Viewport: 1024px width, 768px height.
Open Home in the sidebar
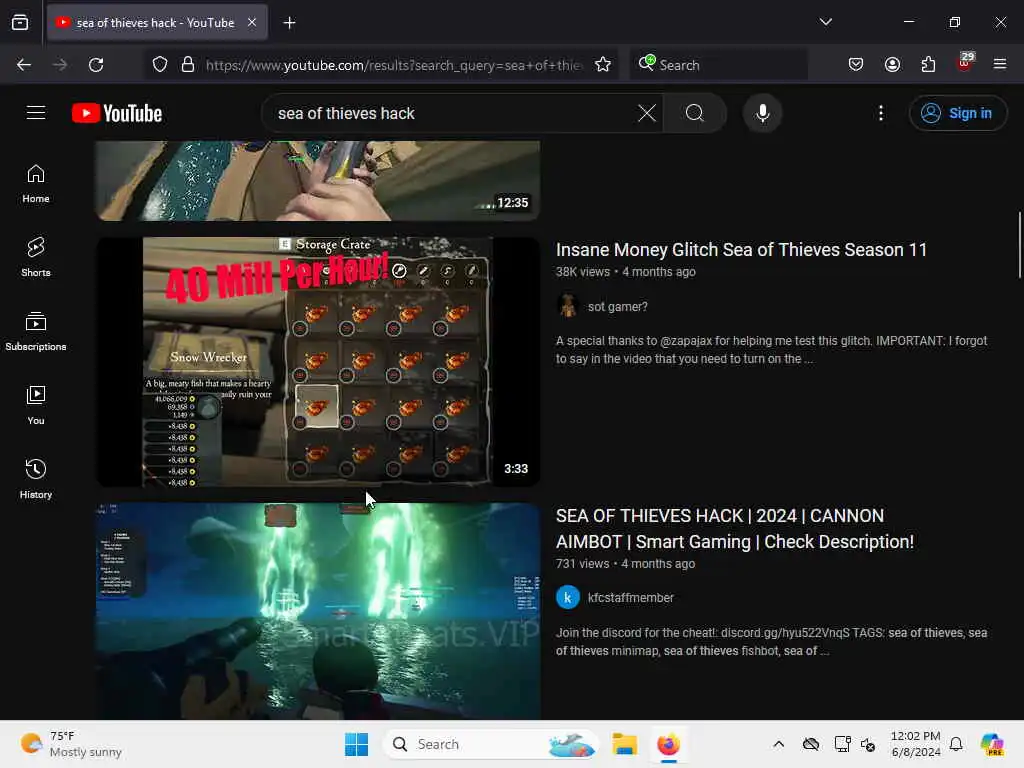click(x=36, y=184)
